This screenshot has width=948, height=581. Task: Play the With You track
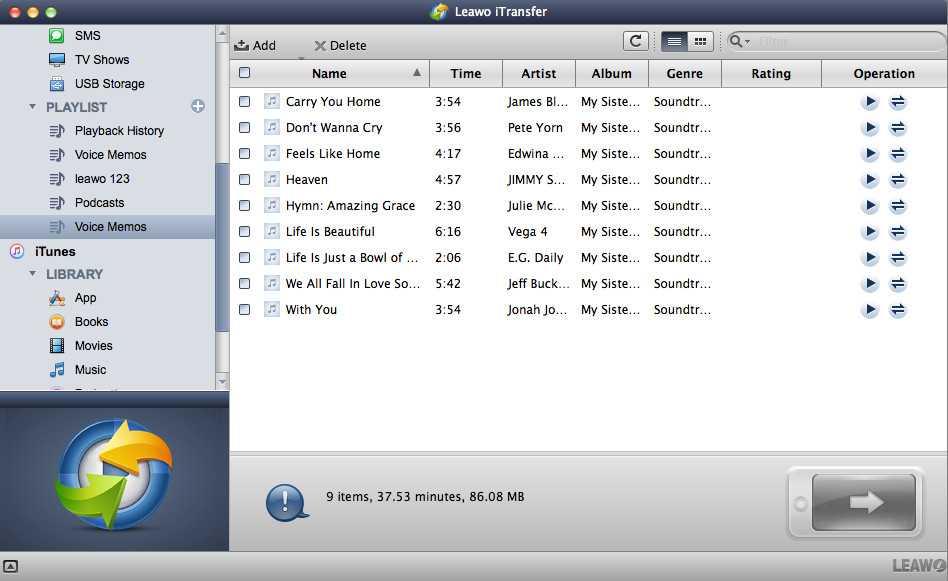point(870,310)
